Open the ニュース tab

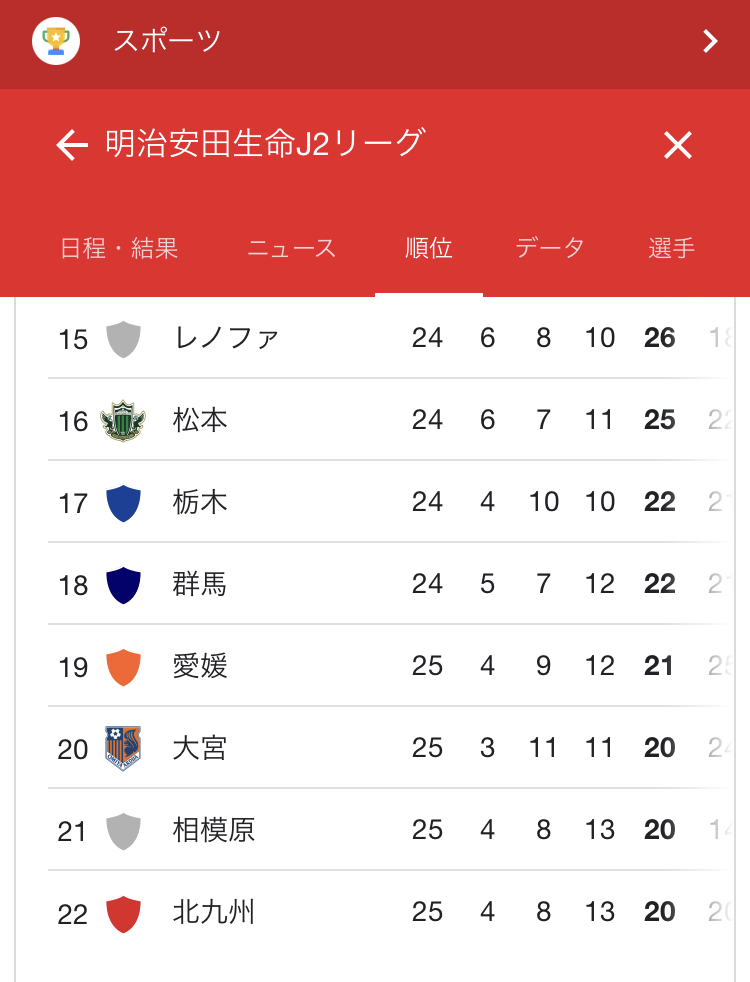(292, 249)
